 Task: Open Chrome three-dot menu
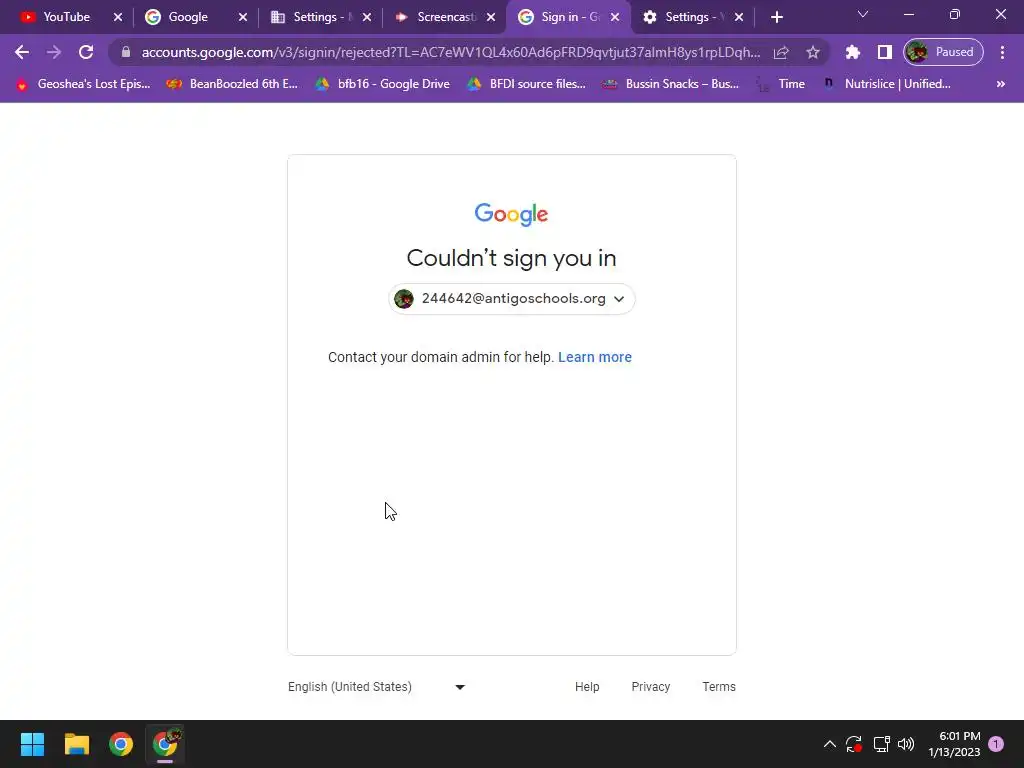coord(1002,52)
